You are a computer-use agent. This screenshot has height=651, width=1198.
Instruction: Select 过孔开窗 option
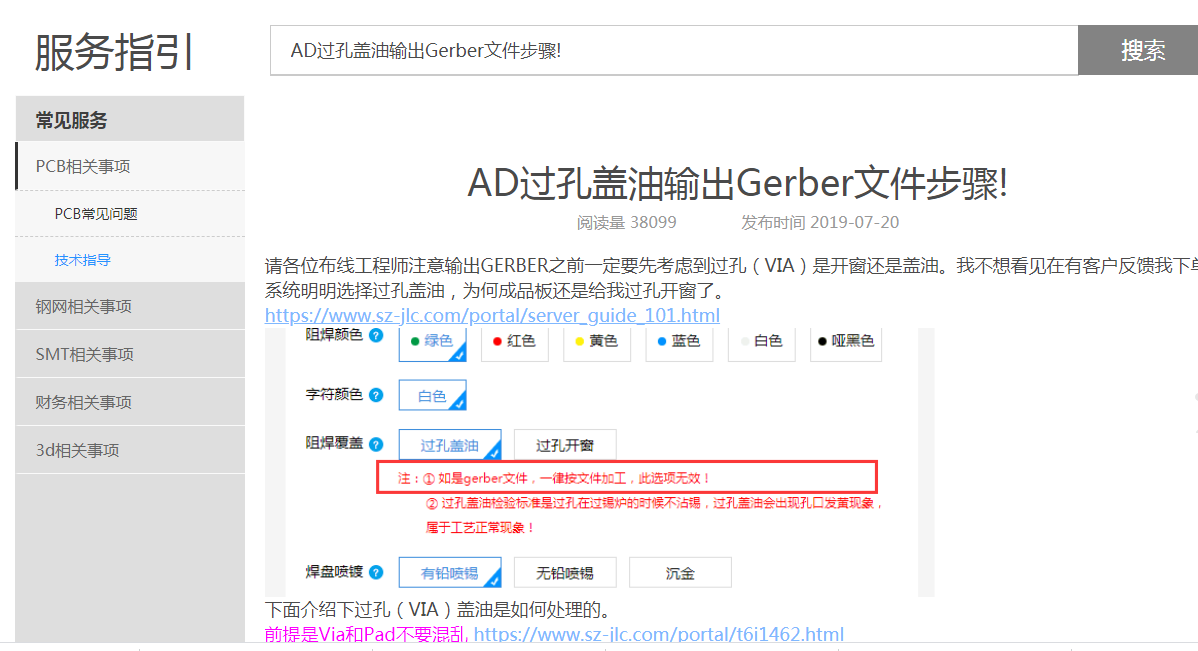(x=565, y=446)
